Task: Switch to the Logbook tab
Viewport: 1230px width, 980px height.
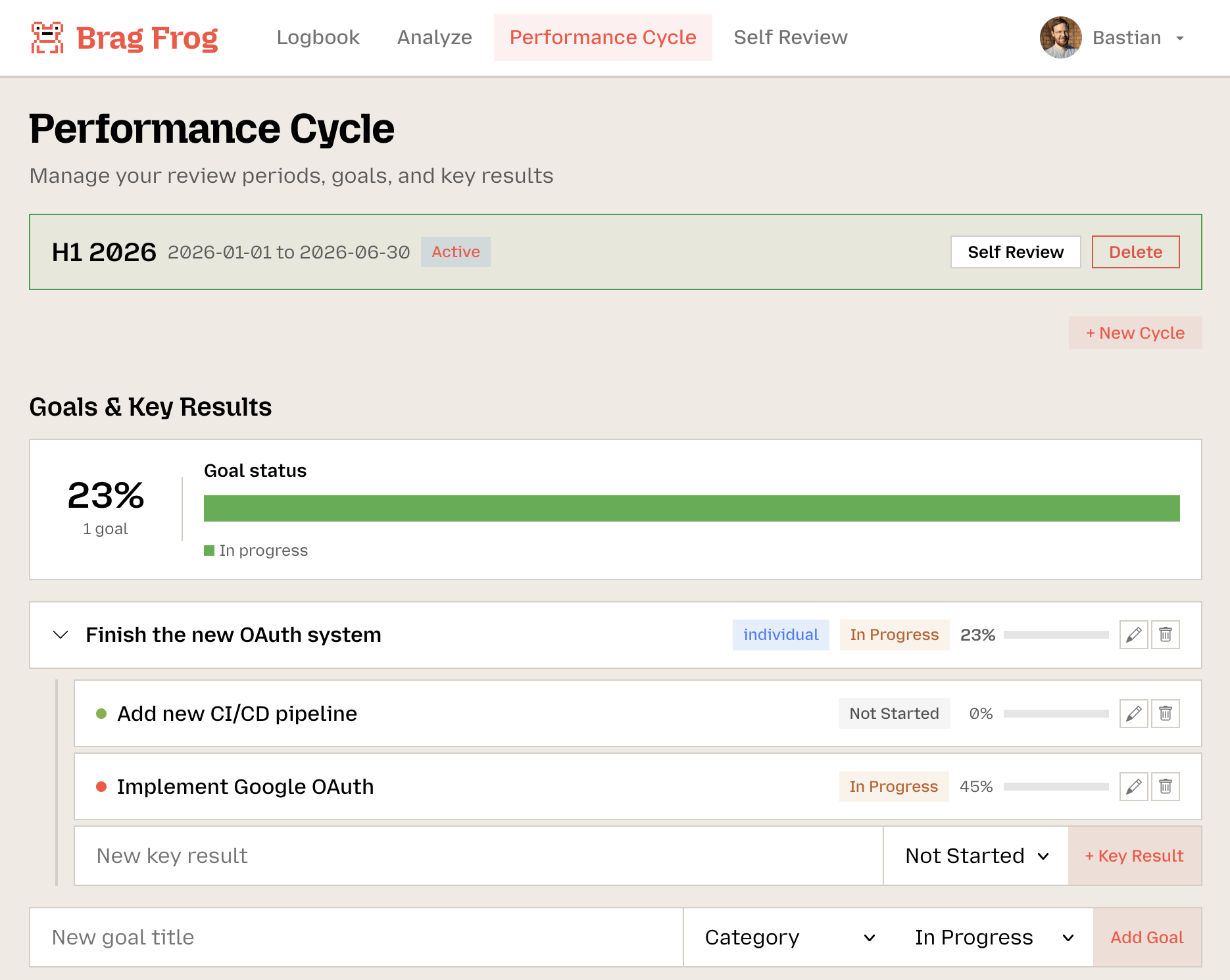Action: coord(318,37)
